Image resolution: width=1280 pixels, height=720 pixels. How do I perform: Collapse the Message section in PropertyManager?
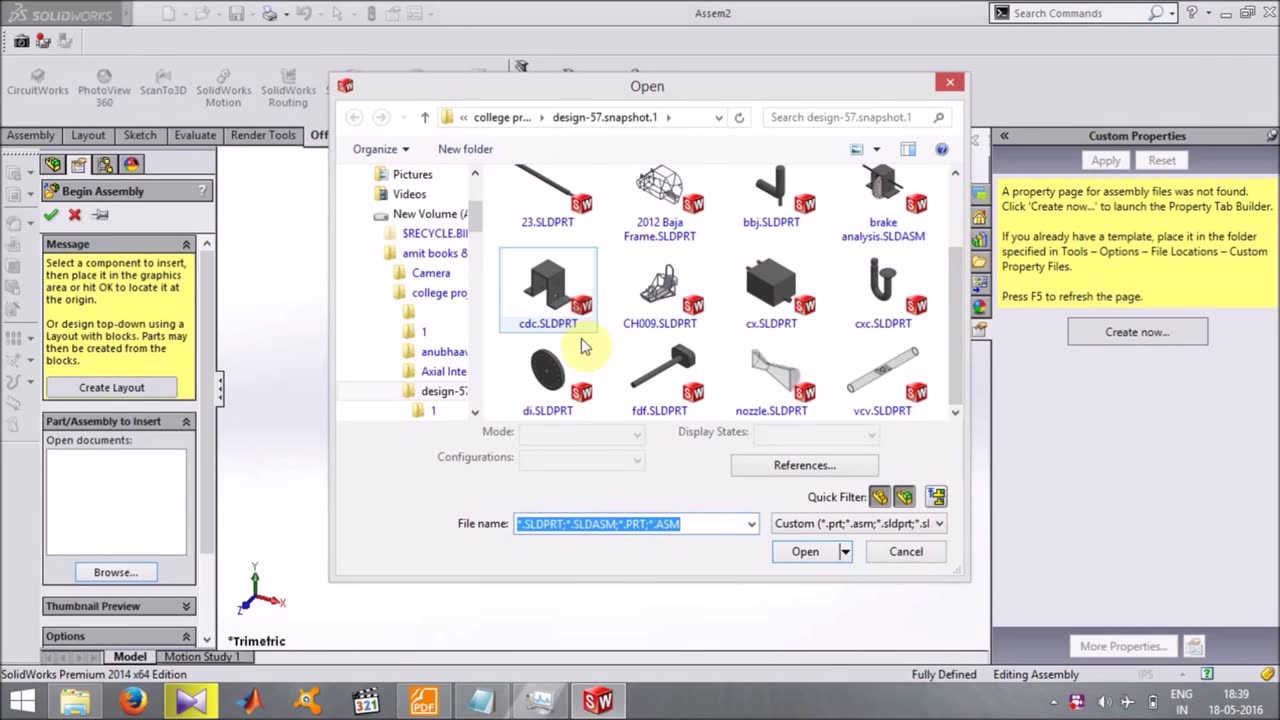coord(186,244)
